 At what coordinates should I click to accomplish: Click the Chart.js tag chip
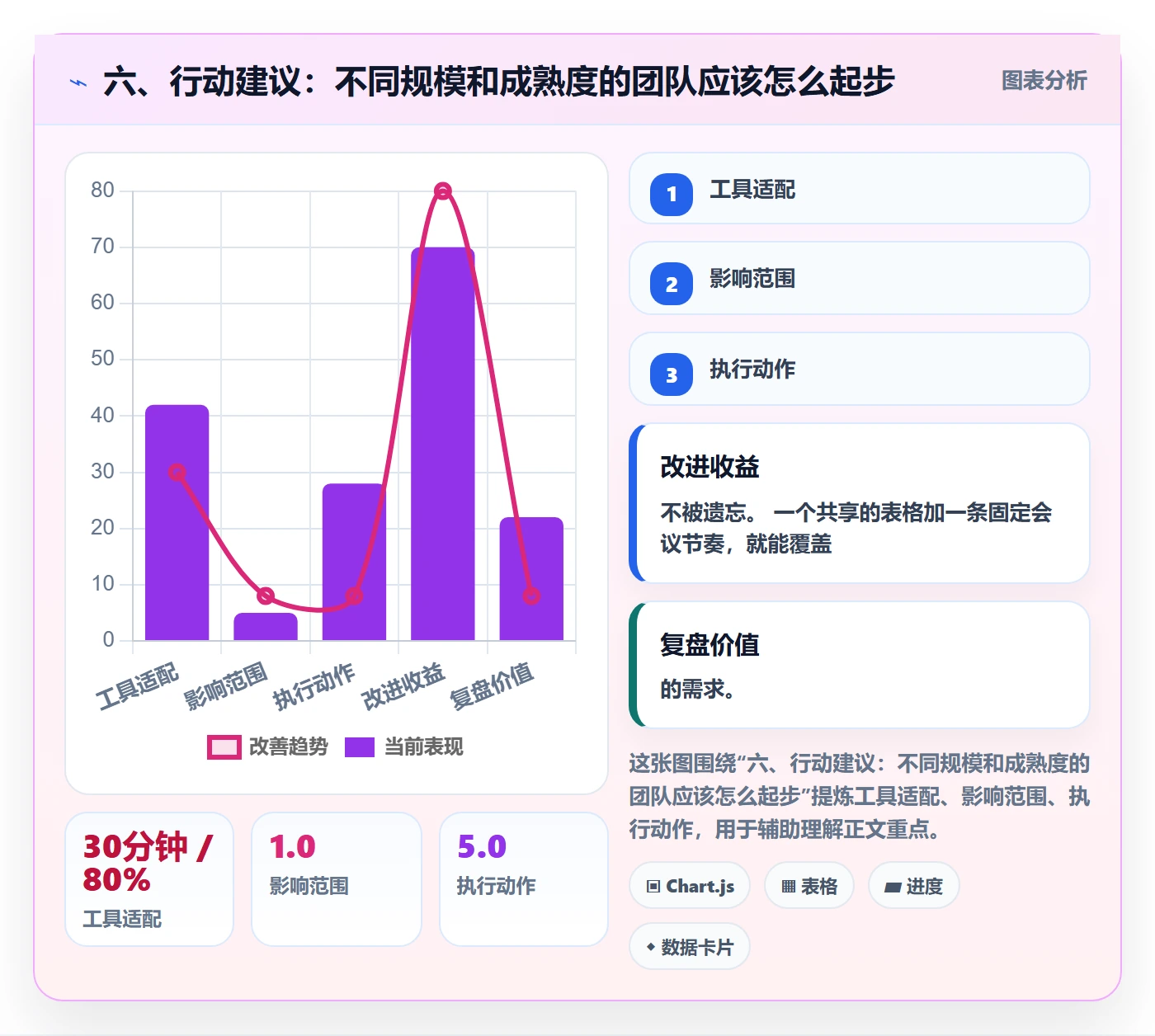click(x=690, y=886)
